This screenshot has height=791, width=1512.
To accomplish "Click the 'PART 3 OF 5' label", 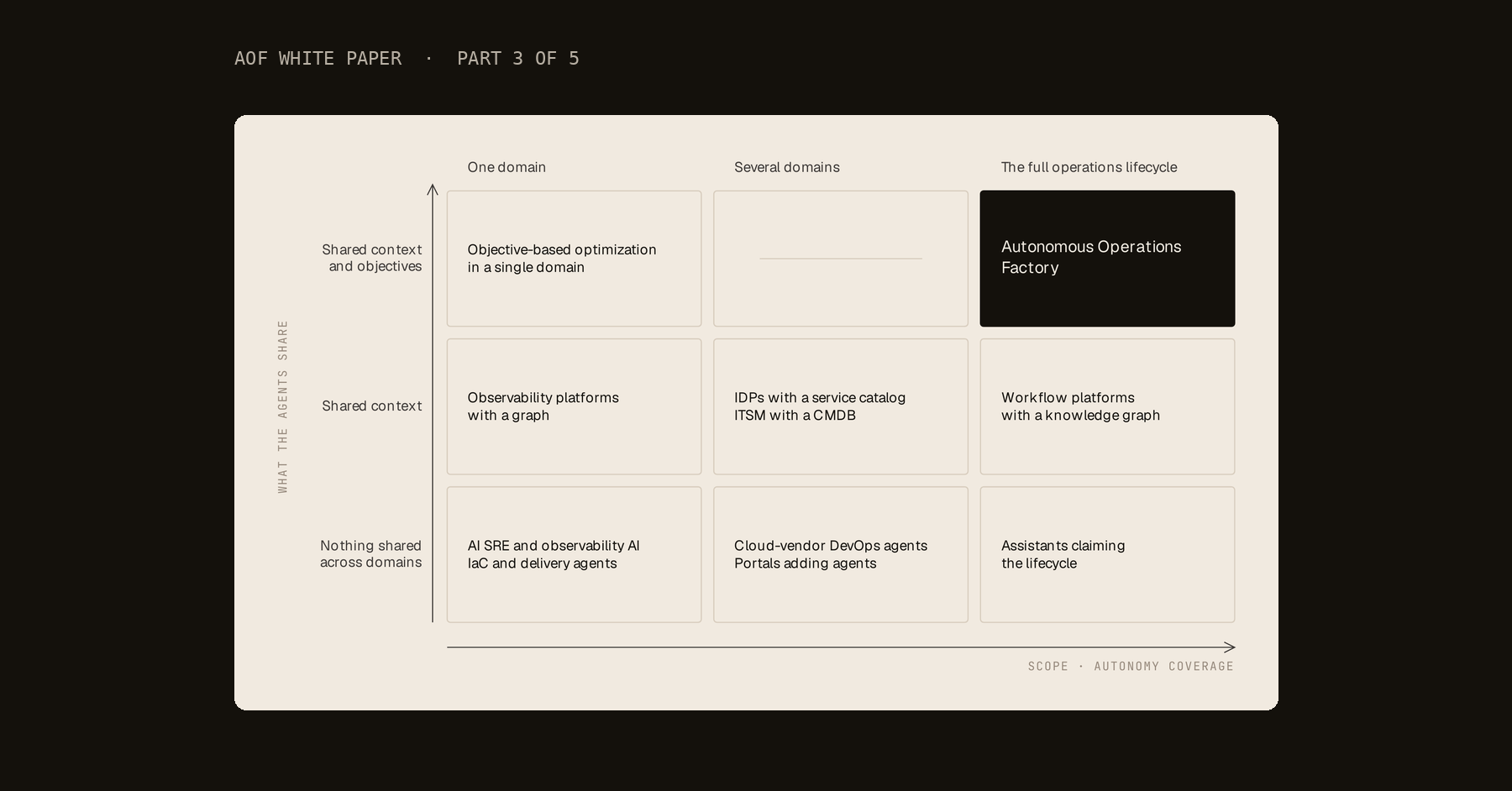I will tap(518, 58).
